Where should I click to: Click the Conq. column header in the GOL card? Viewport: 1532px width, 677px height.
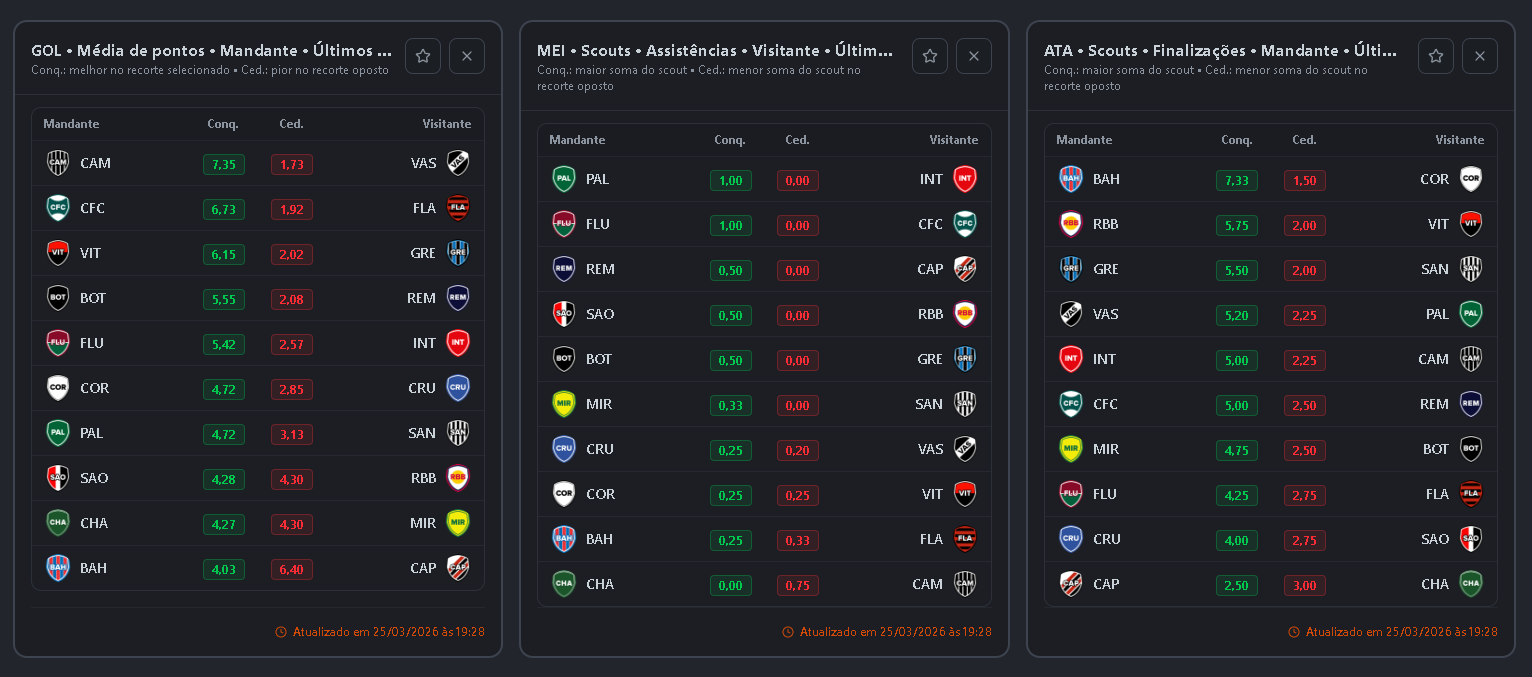click(223, 124)
